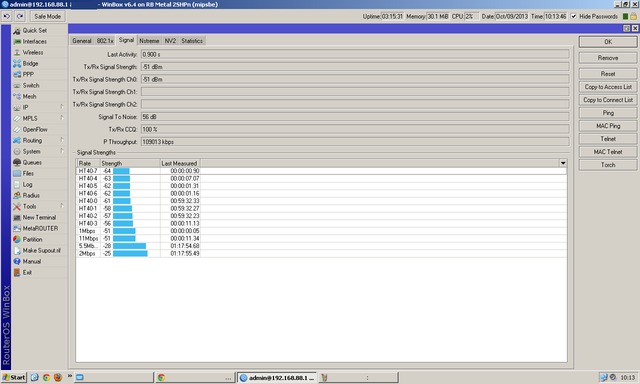The width and height of the screenshot is (640, 384).
Task: Open the Queues section icon
Action: click(17, 162)
